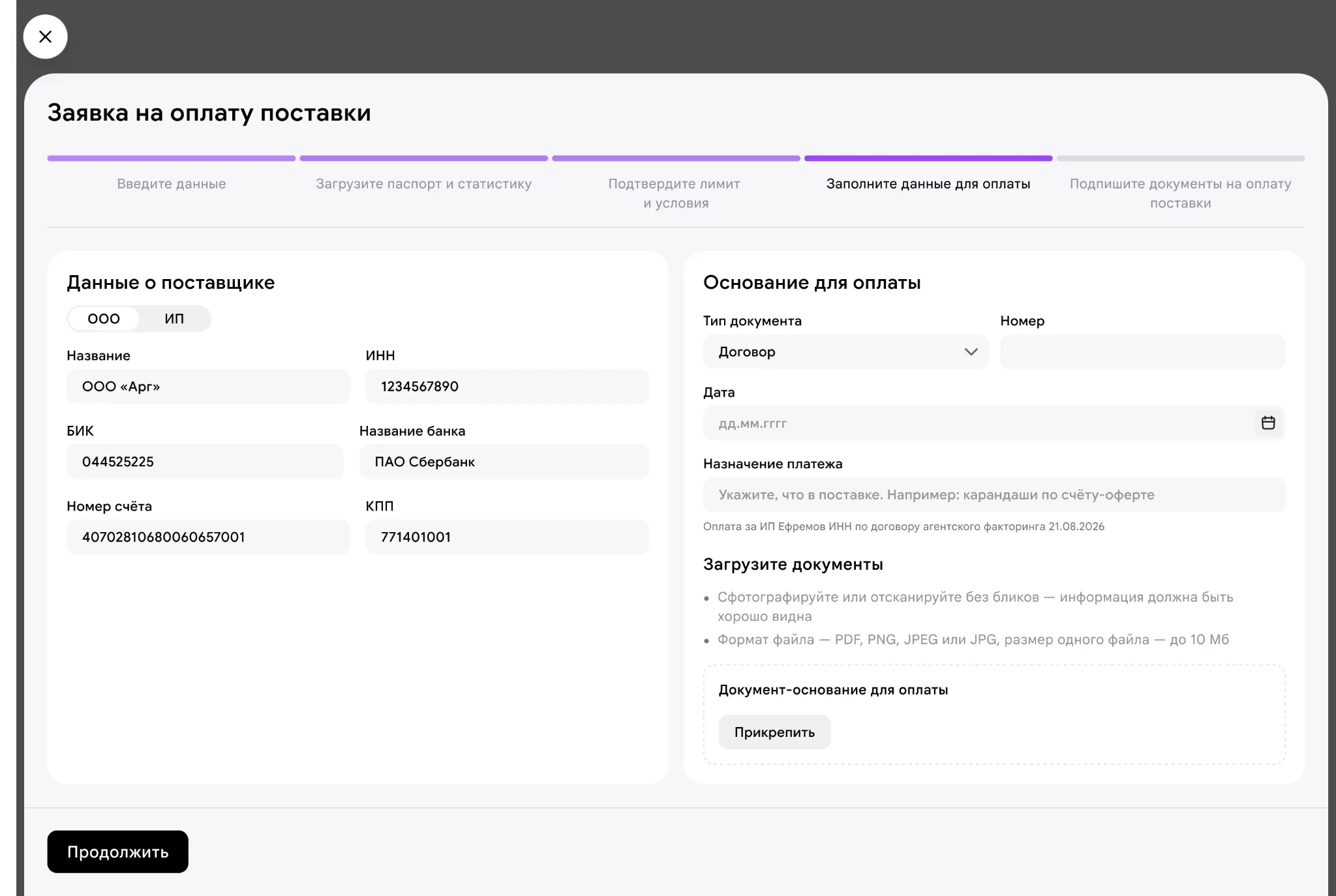Click the Дата field placeholder дд.мм.гггг
This screenshot has width=1336, height=896.
(752, 423)
